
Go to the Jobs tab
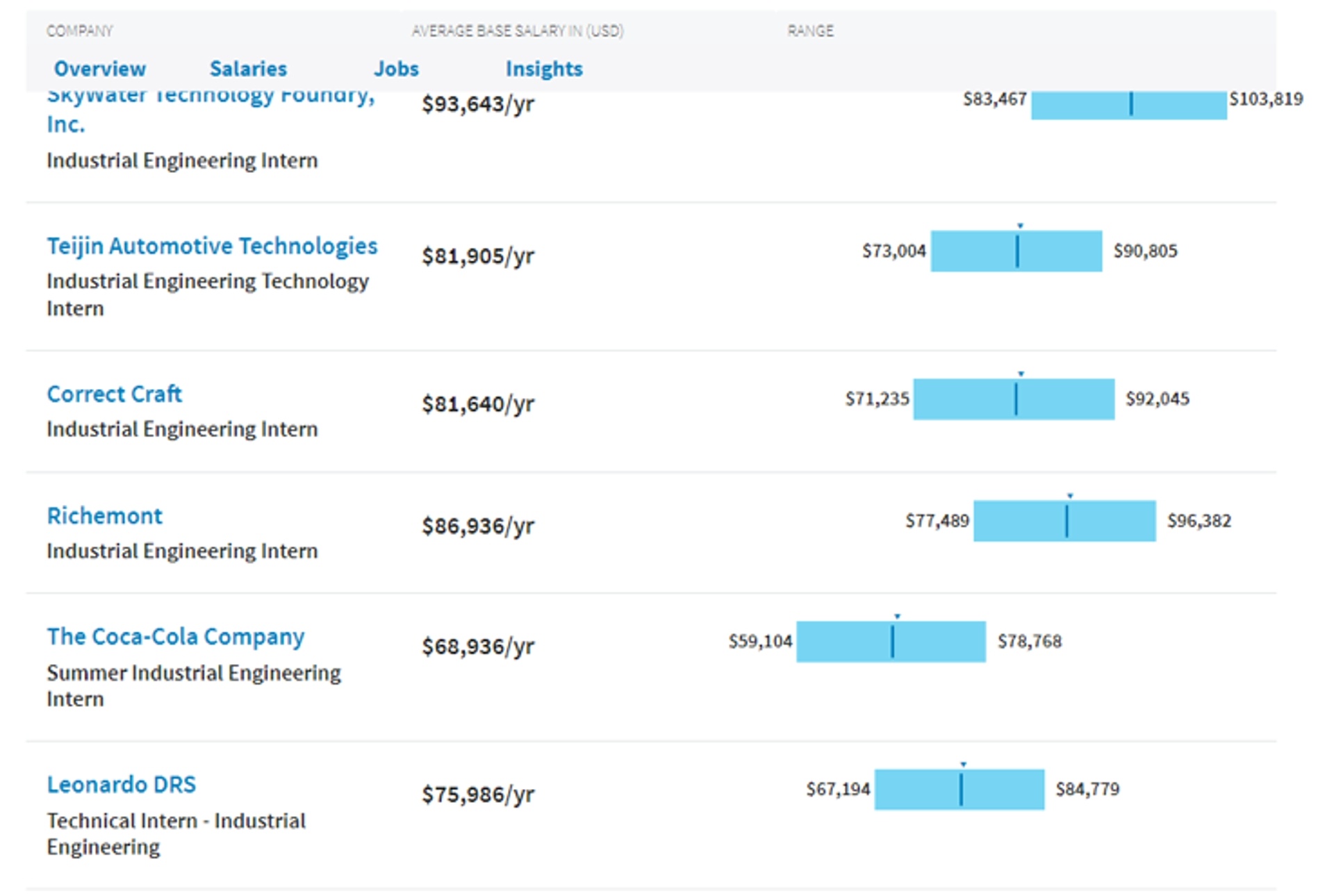pos(396,69)
